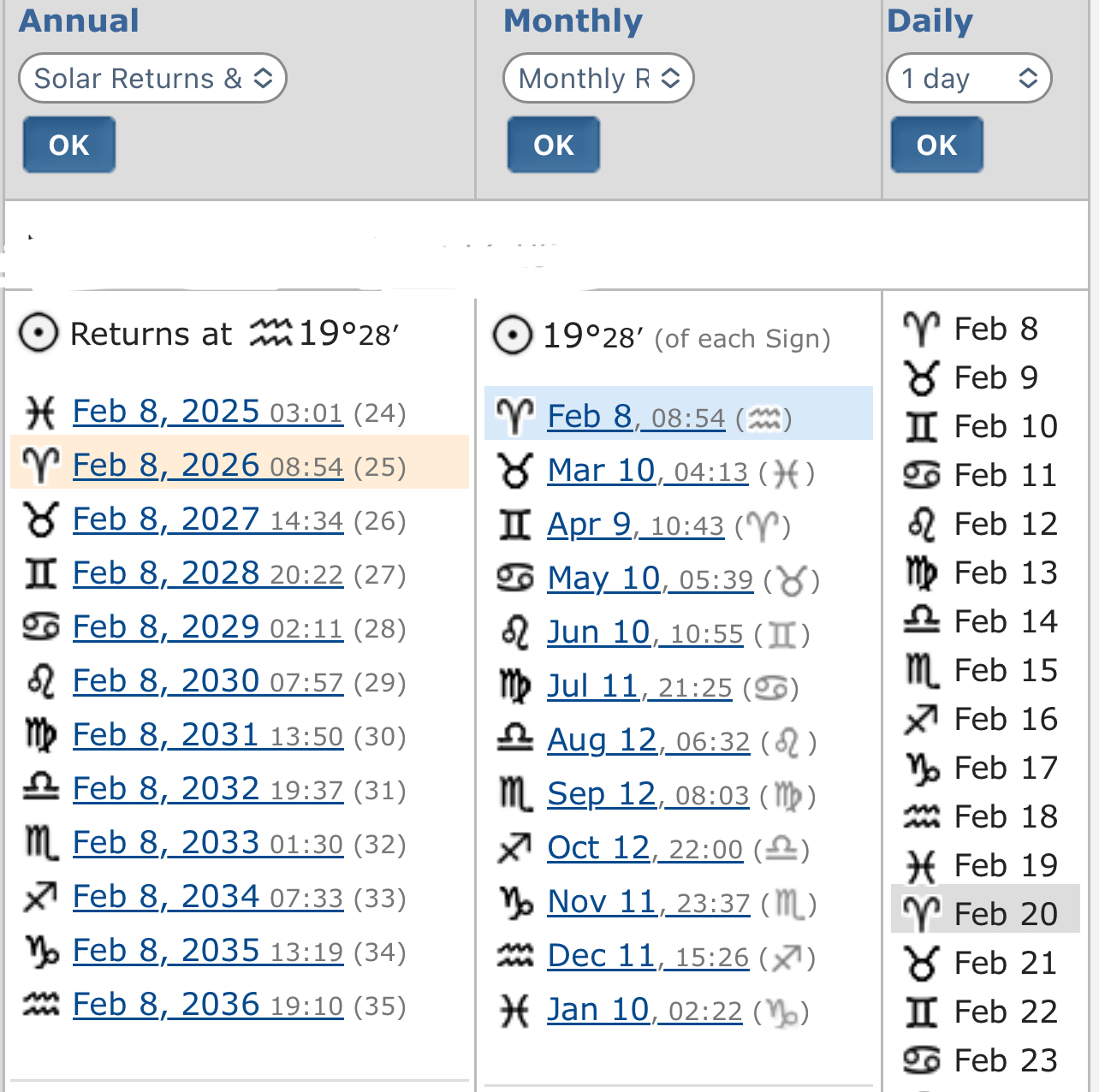The image size is (1099, 1092).
Task: Select the Mar 10, 04:13 monthly return
Action: (647, 472)
